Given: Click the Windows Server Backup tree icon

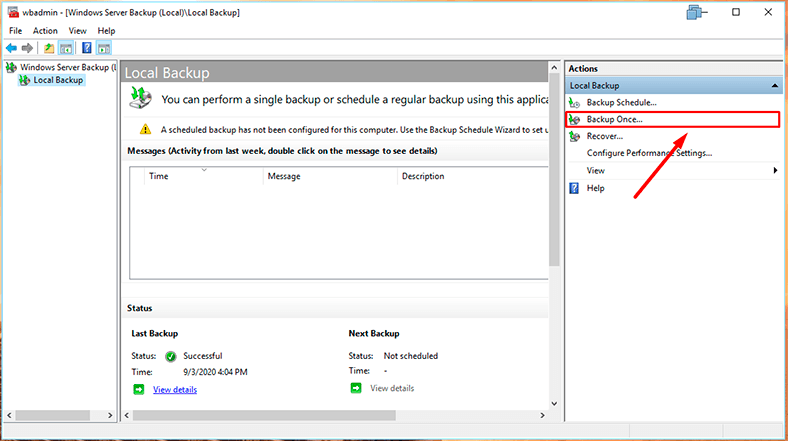Looking at the screenshot, I should tap(11, 67).
